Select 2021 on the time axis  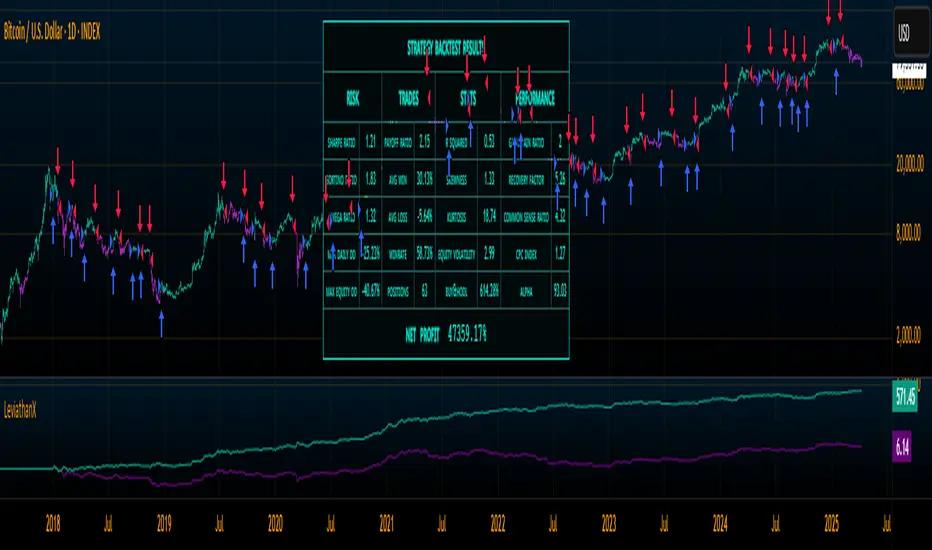[386, 521]
